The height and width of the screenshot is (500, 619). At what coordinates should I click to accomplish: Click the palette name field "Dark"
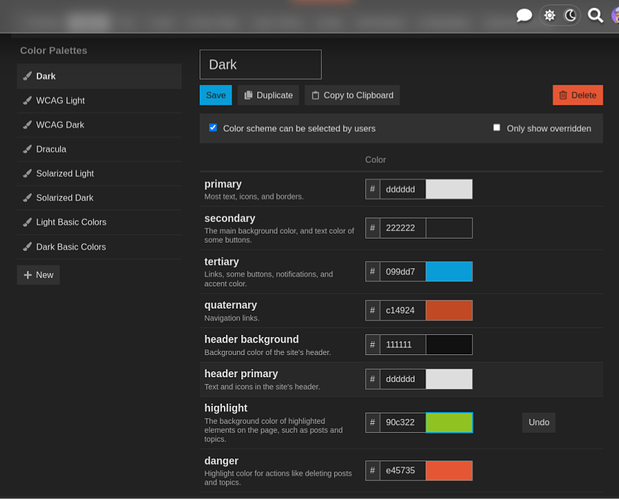(x=261, y=64)
